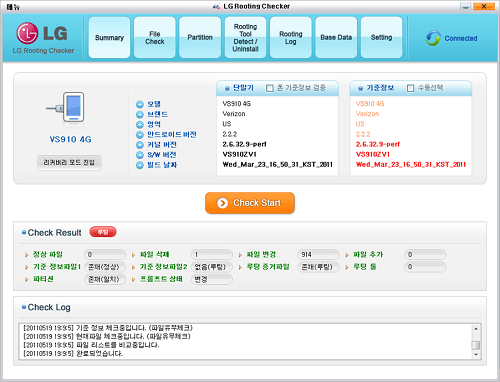Click the Check Log scrollbar thumb

point(476,345)
